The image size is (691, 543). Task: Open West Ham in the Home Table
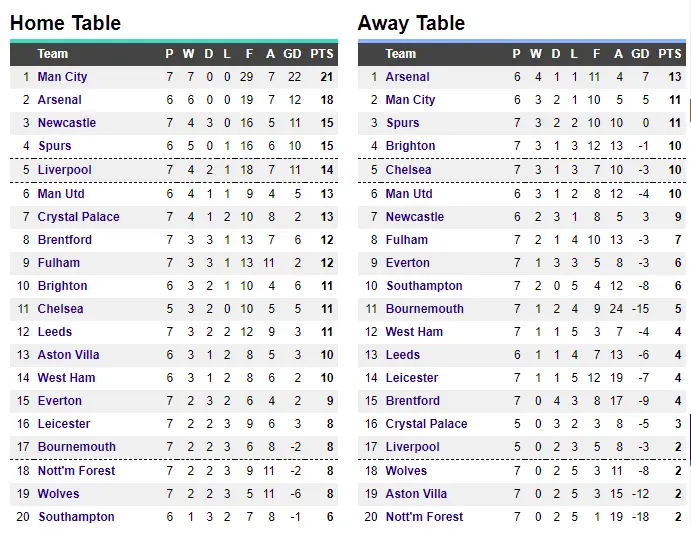(x=66, y=378)
